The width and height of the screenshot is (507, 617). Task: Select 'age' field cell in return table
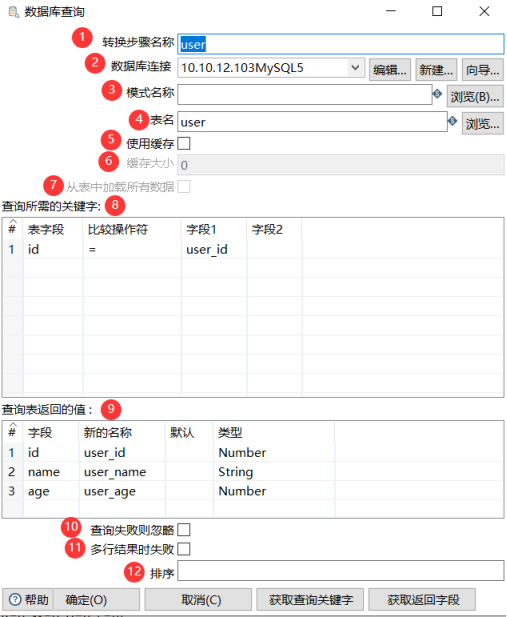51,491
